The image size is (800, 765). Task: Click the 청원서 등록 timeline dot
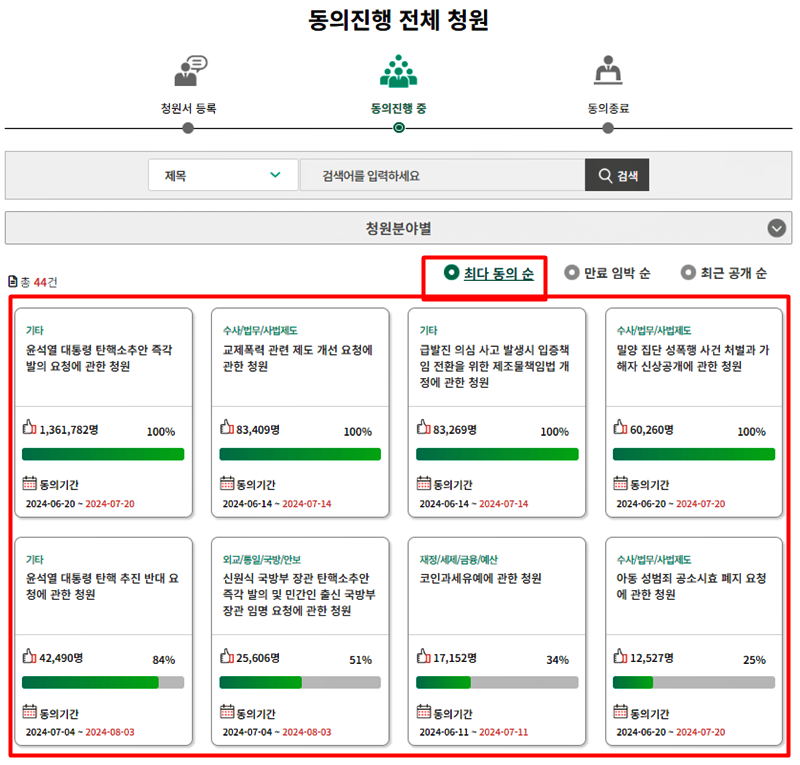pyautogui.click(x=188, y=128)
